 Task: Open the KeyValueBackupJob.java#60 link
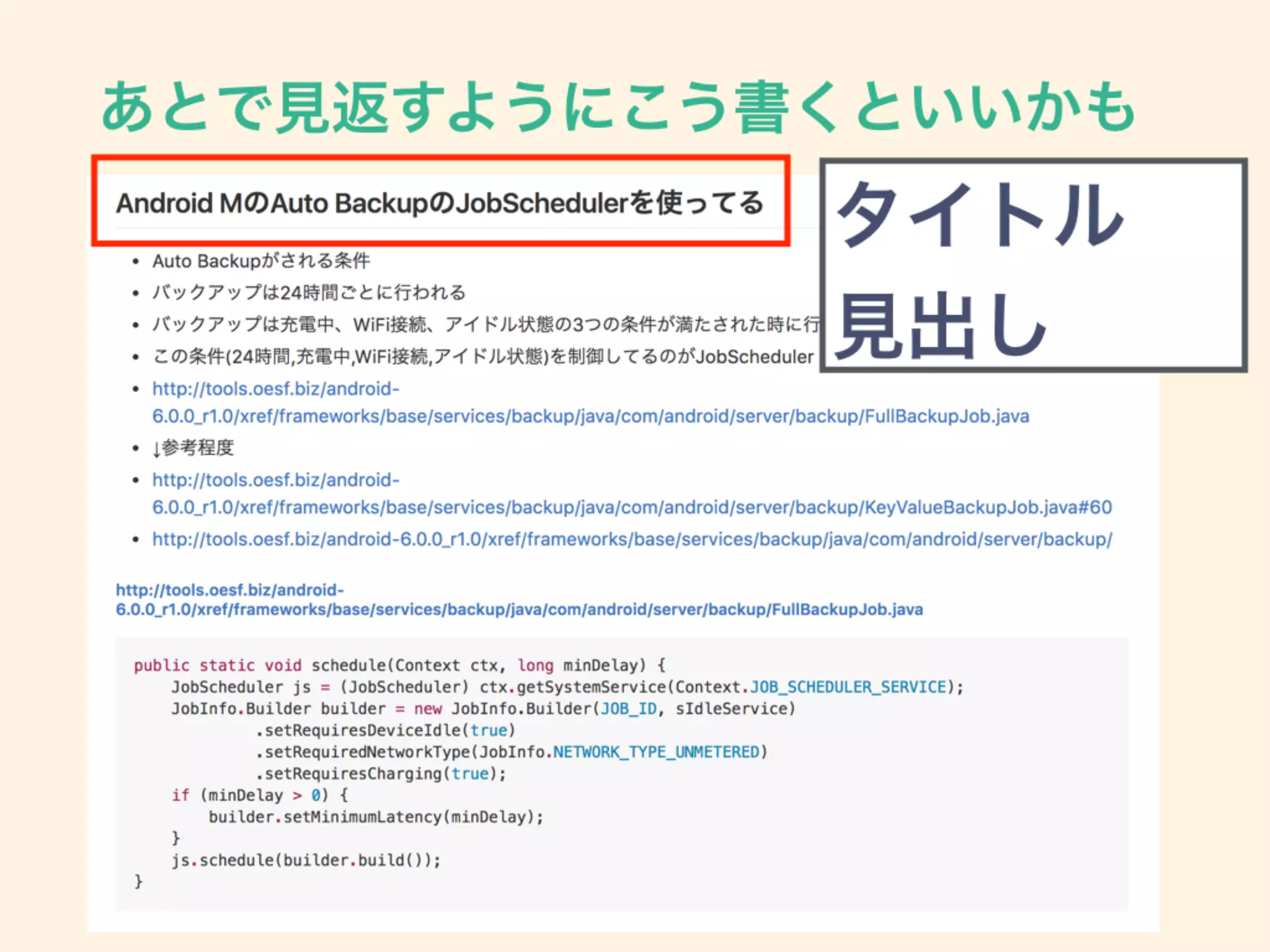click(x=632, y=493)
